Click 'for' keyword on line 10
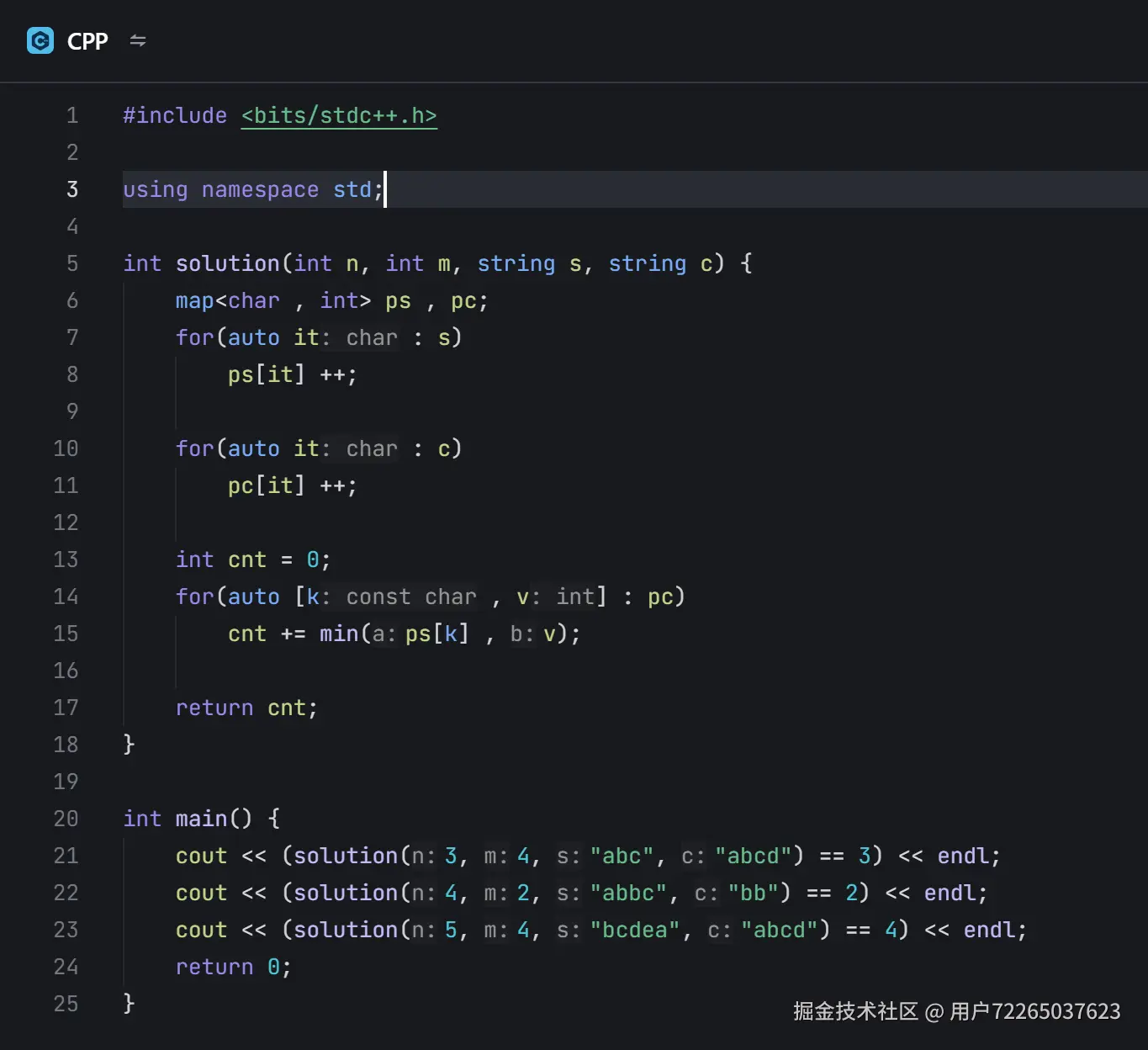Image resolution: width=1148 pixels, height=1050 pixels. point(194,448)
